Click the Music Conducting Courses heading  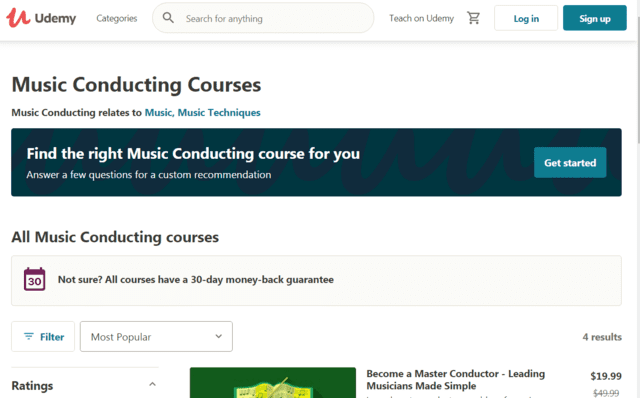[136, 85]
